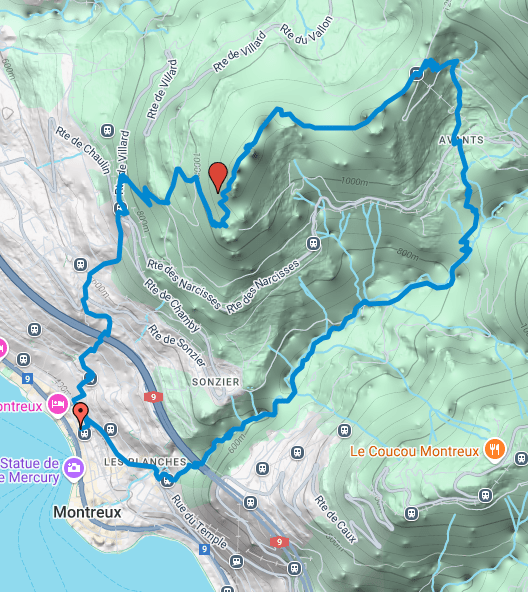
Task: Click the LES PLANCHES neighborhood label
Action: click(145, 462)
